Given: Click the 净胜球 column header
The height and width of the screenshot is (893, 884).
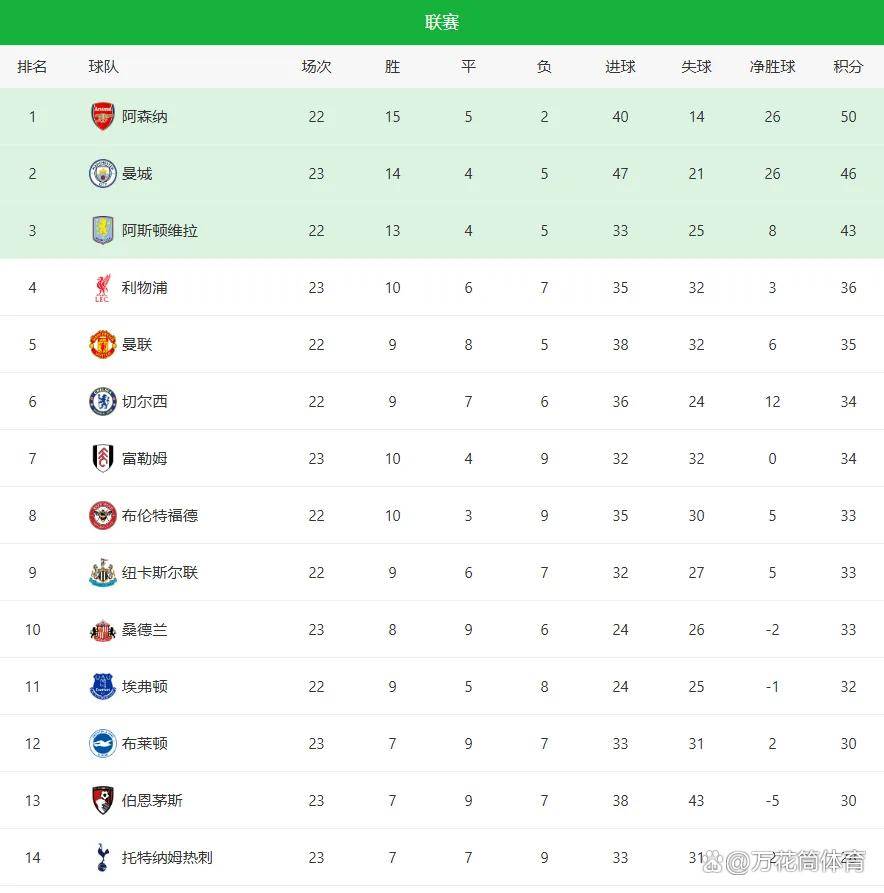Looking at the screenshot, I should (x=772, y=67).
